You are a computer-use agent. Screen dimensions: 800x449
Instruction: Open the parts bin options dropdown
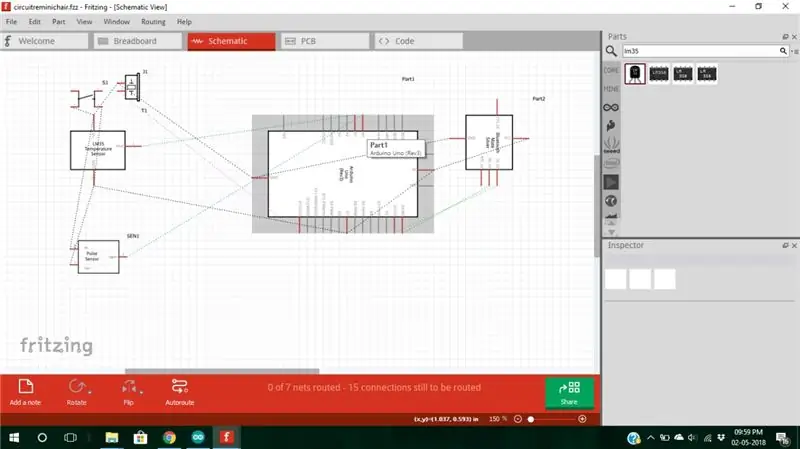click(x=794, y=51)
